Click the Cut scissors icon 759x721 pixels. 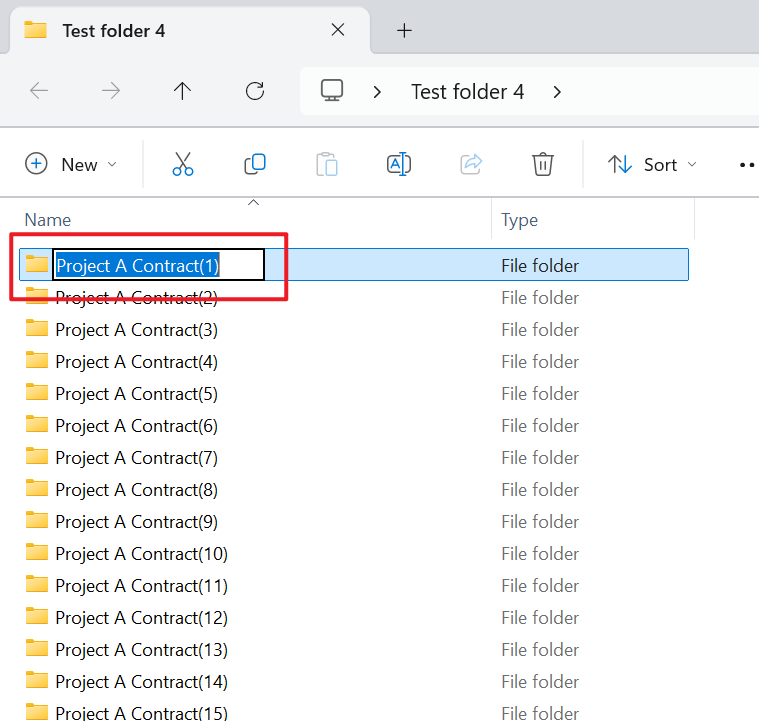point(182,164)
